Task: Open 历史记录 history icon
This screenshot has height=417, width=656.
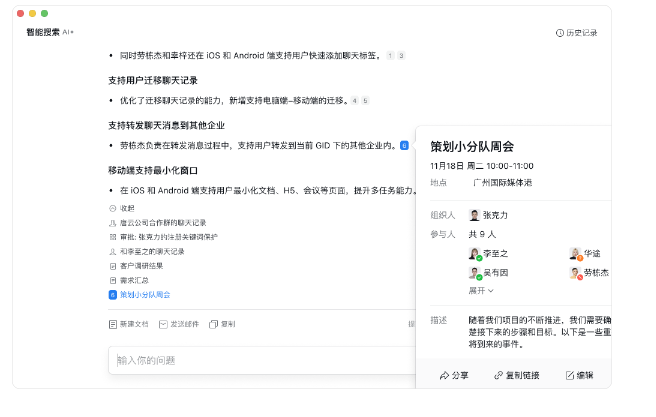Action: coord(559,33)
